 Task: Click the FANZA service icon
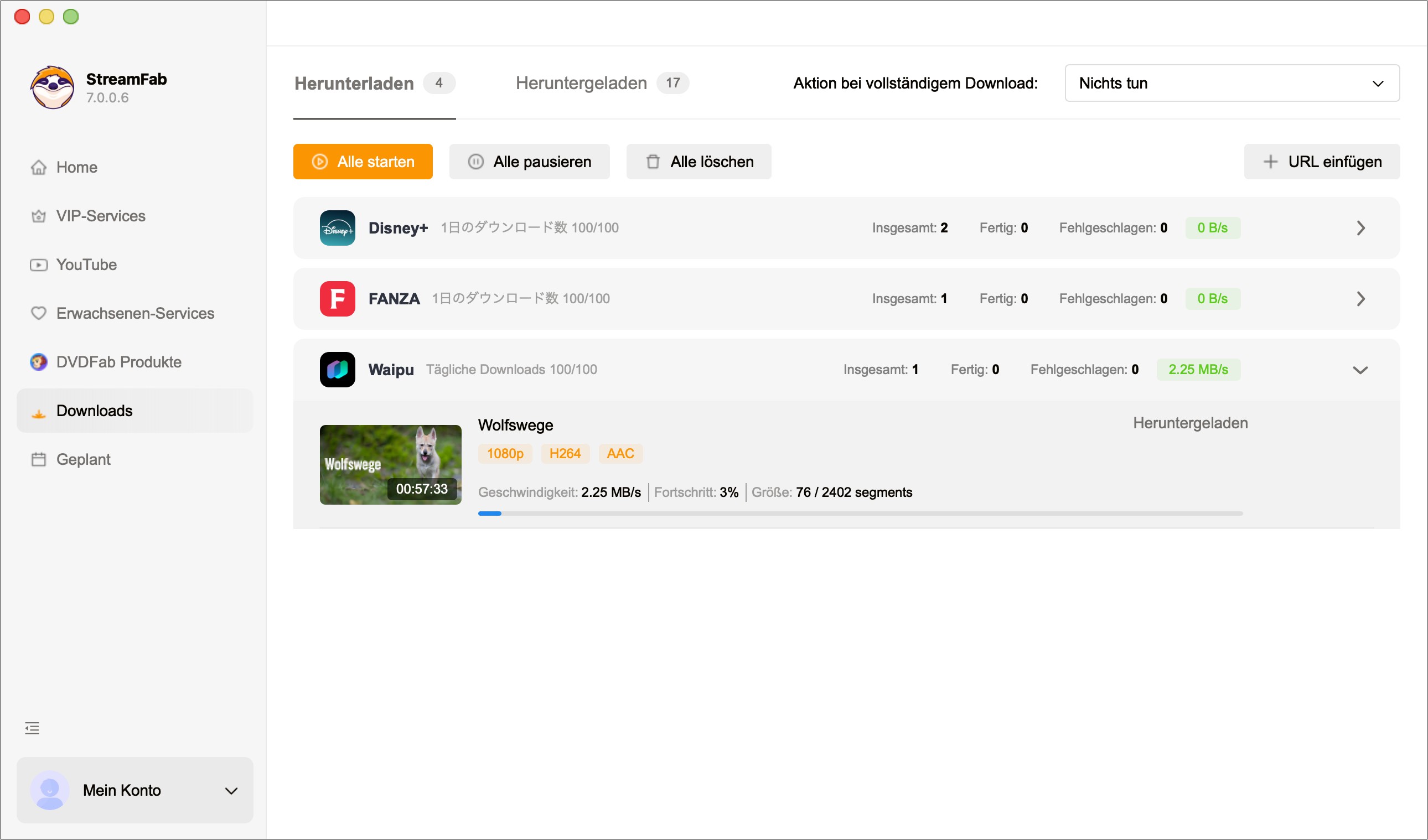(337, 298)
